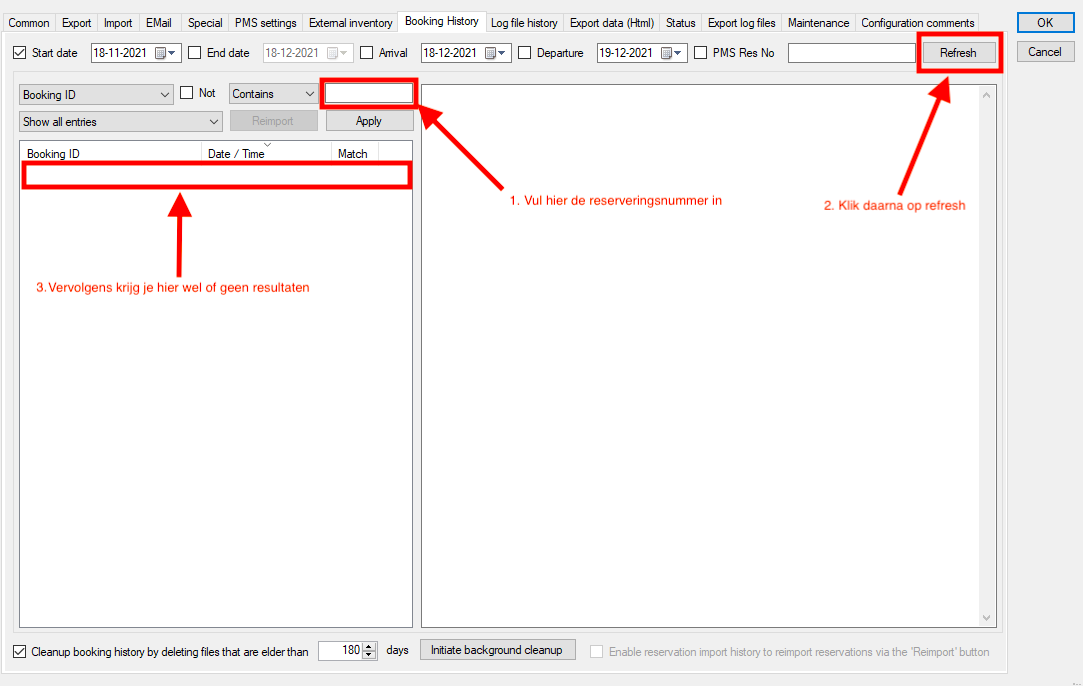Go to Export log files tab
The width and height of the screenshot is (1083, 686).
[742, 23]
